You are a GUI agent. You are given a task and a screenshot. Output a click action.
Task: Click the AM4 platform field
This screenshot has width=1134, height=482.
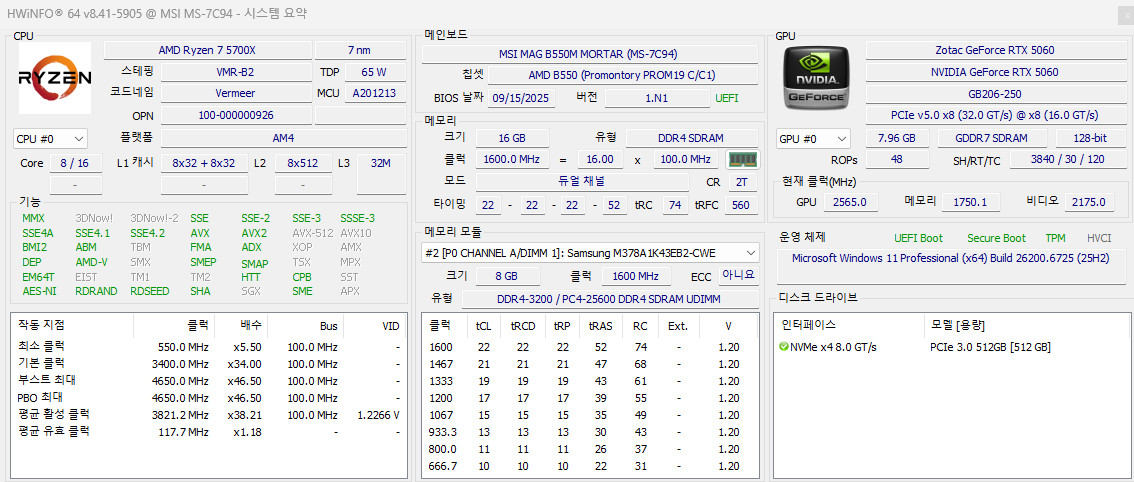pos(283,138)
